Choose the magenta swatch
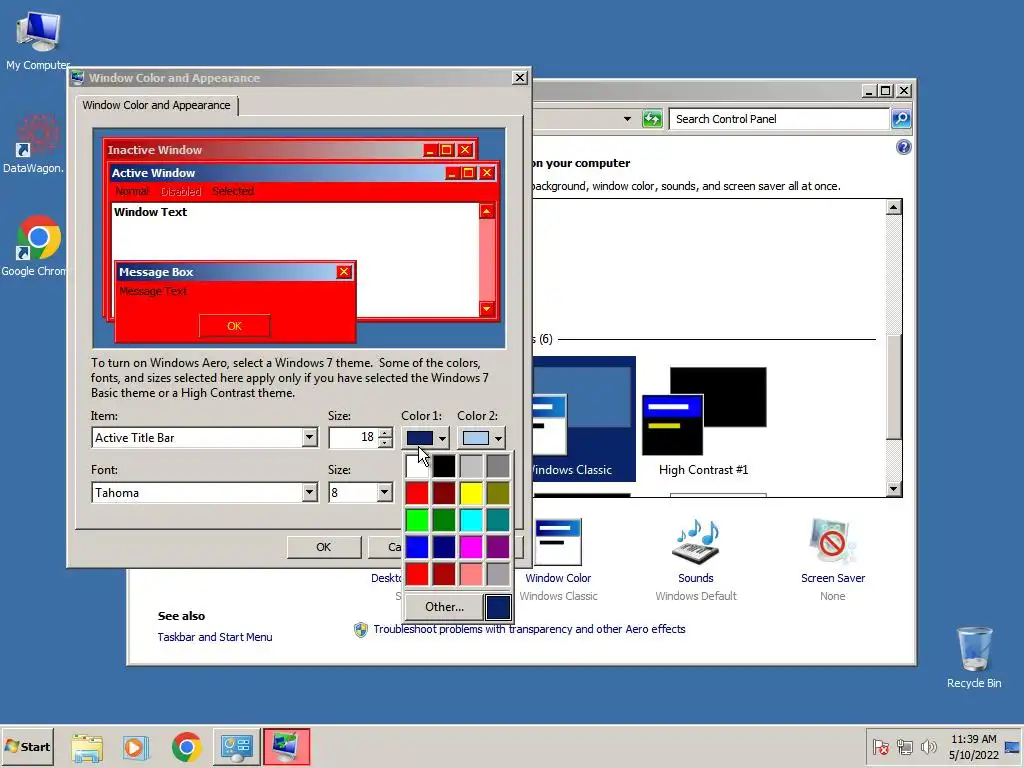The width and height of the screenshot is (1024, 768). pos(471,547)
